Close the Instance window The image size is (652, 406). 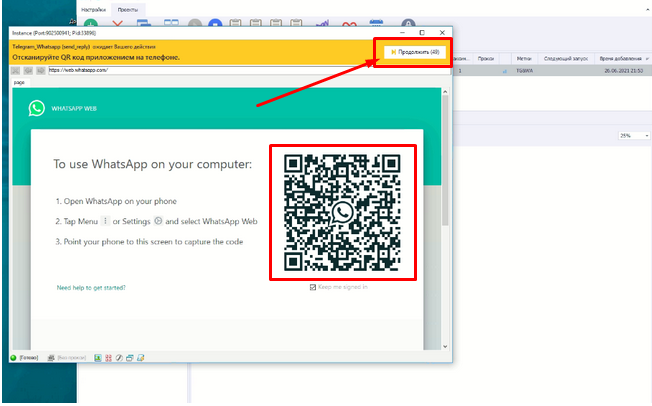(x=442, y=32)
